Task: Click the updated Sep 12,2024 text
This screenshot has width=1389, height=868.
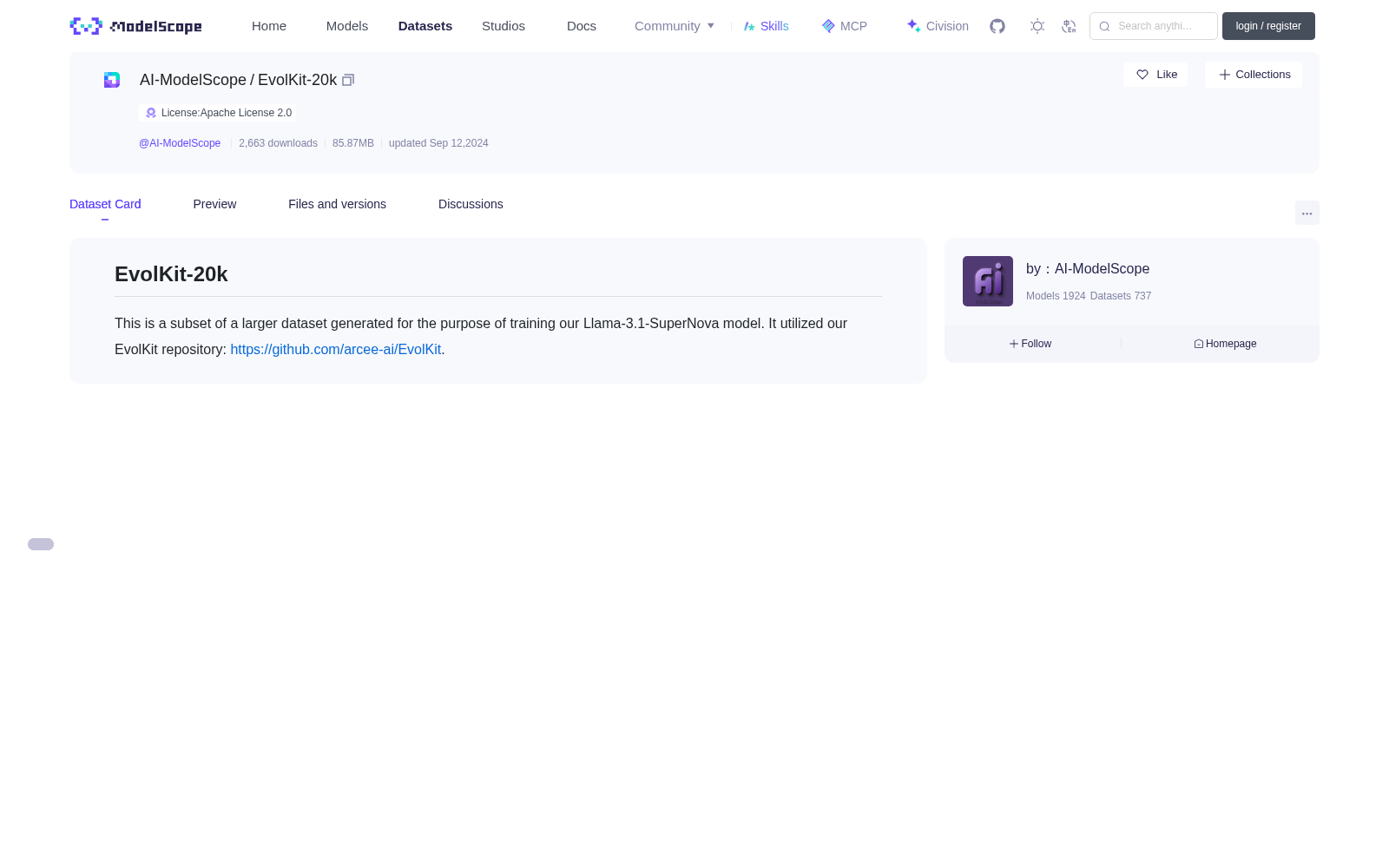Action: tap(438, 143)
